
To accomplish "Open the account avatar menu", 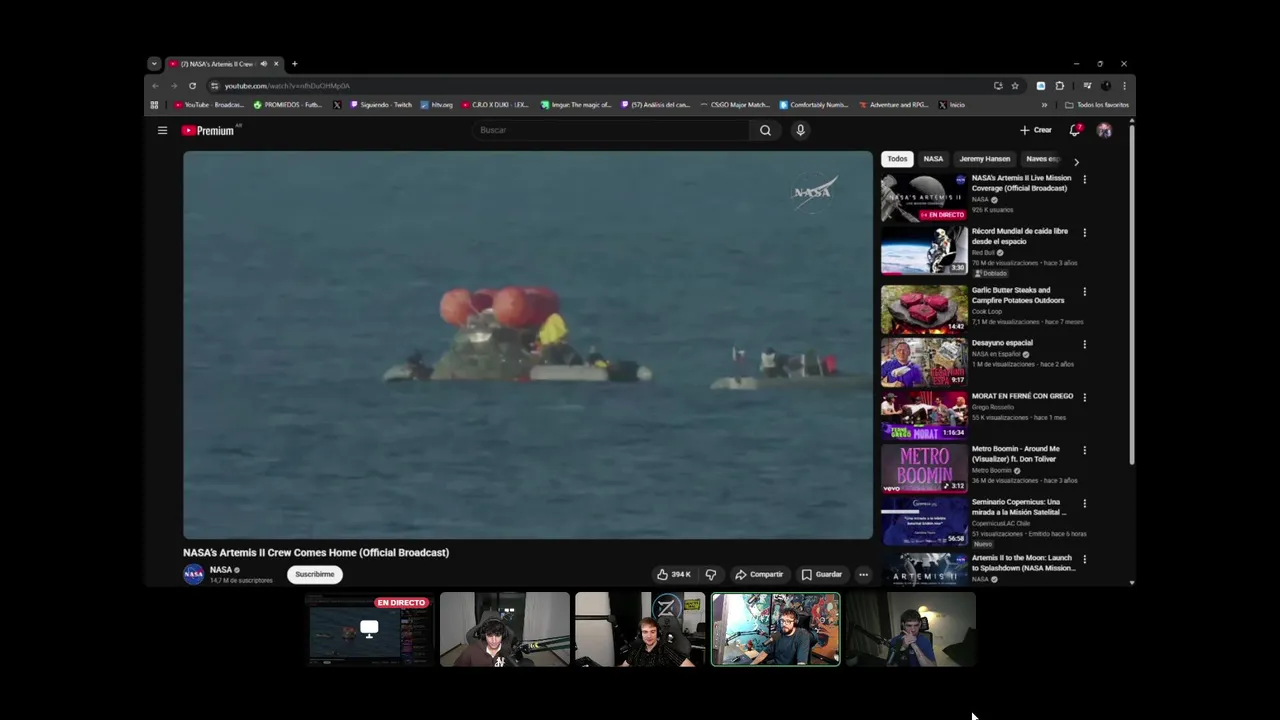I will tap(1104, 130).
